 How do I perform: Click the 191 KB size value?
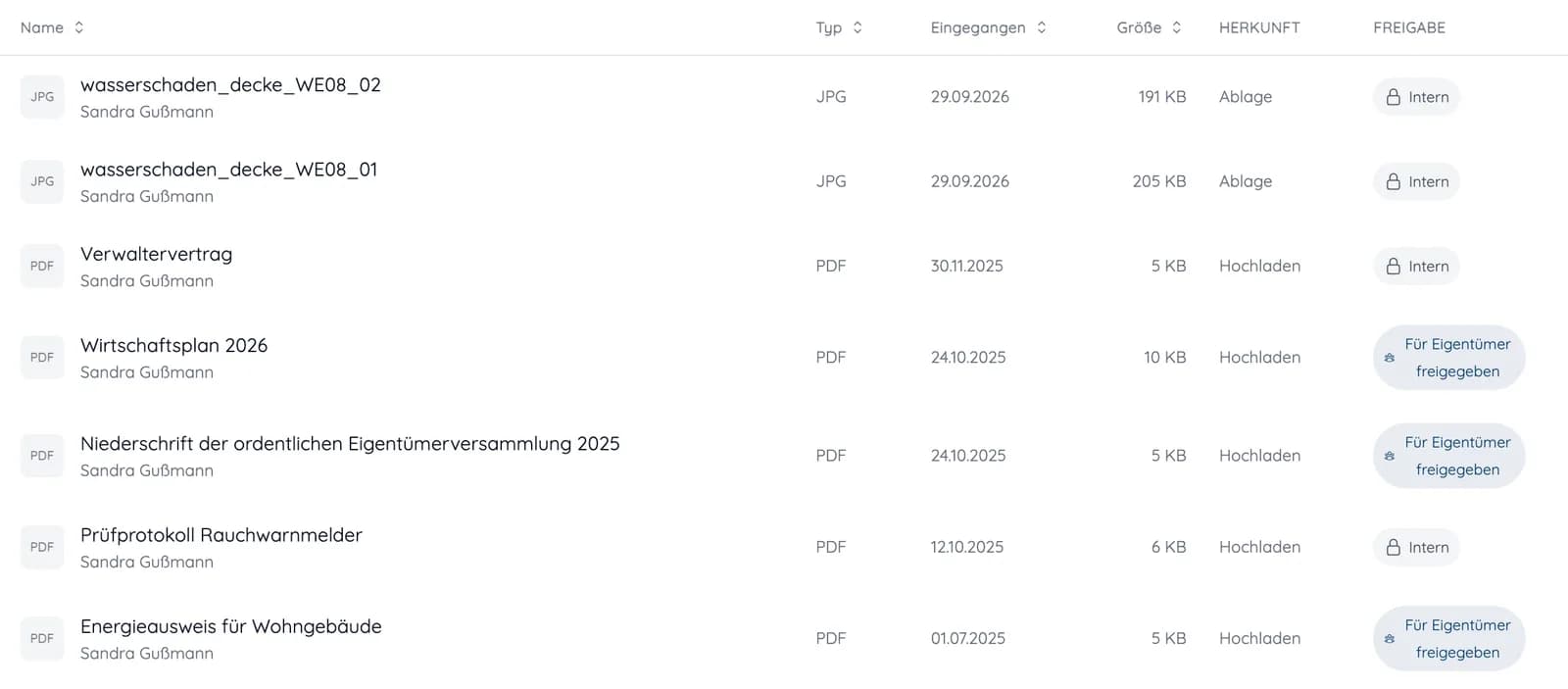1162,97
